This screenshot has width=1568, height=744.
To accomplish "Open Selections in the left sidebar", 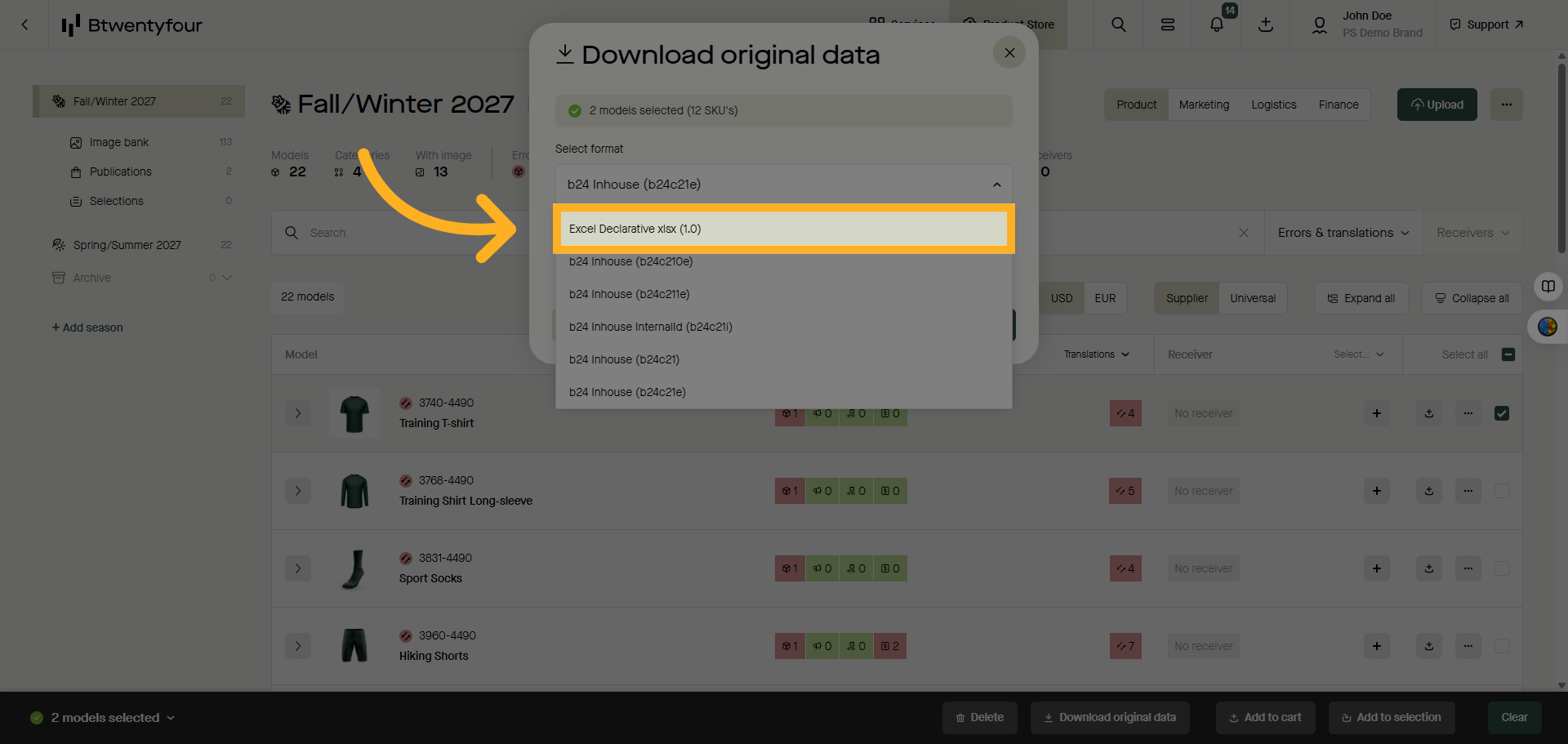I will pos(117,201).
